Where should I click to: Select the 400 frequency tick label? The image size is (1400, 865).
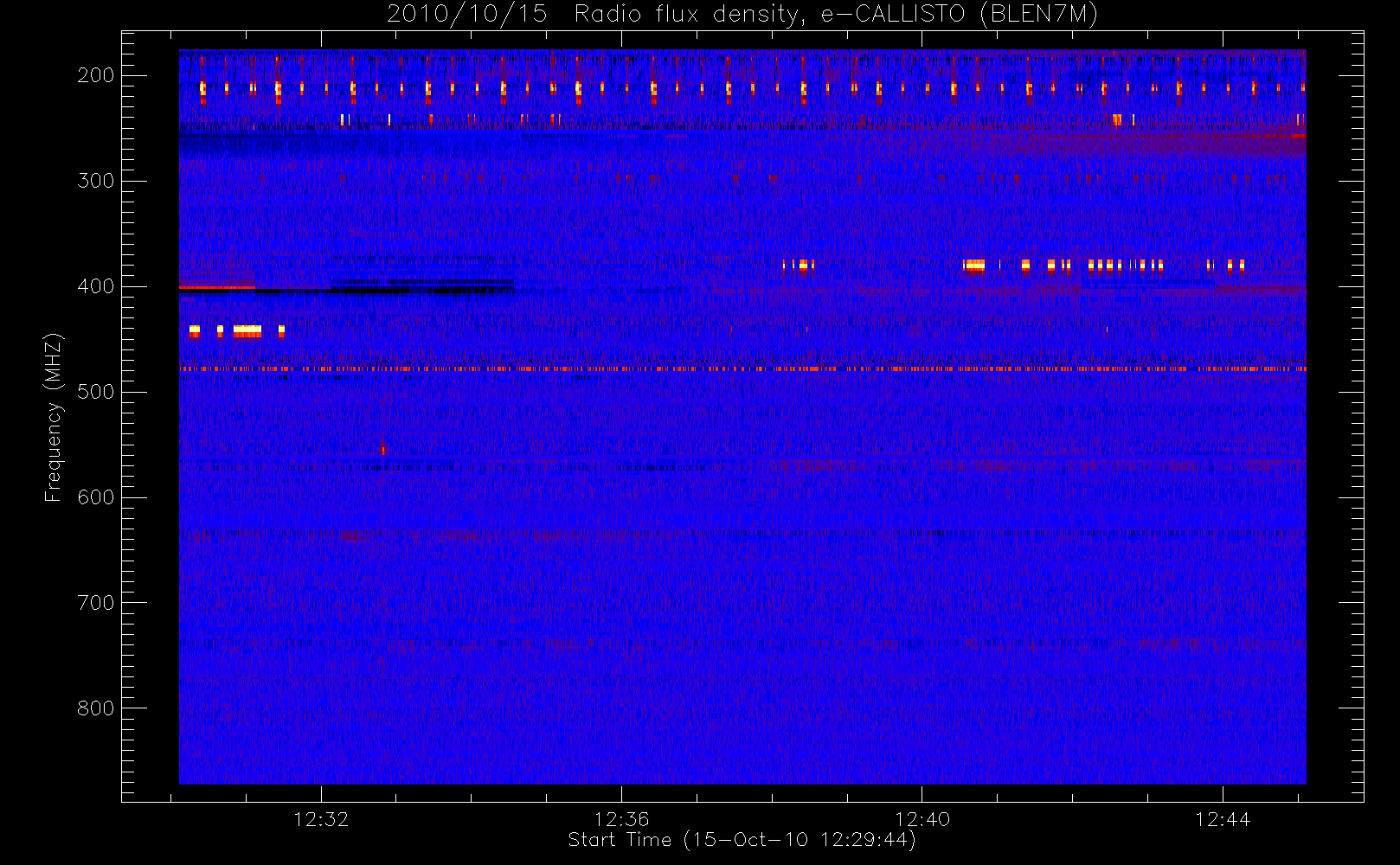(96, 286)
